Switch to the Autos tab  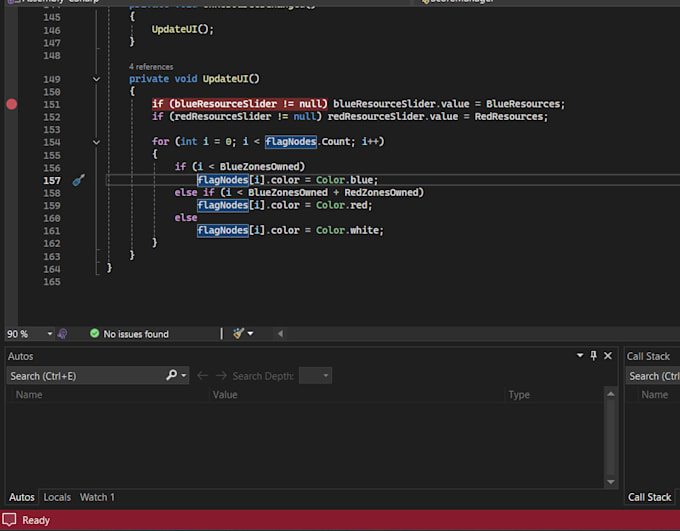(x=22, y=497)
